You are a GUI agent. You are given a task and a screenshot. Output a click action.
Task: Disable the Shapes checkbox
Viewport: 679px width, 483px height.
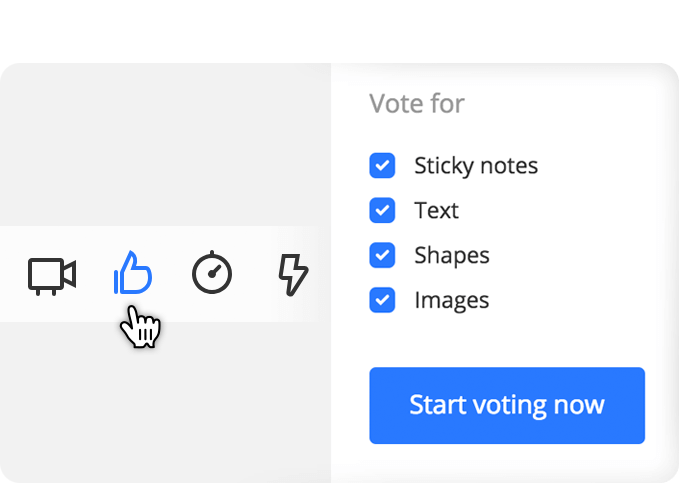[382, 255]
